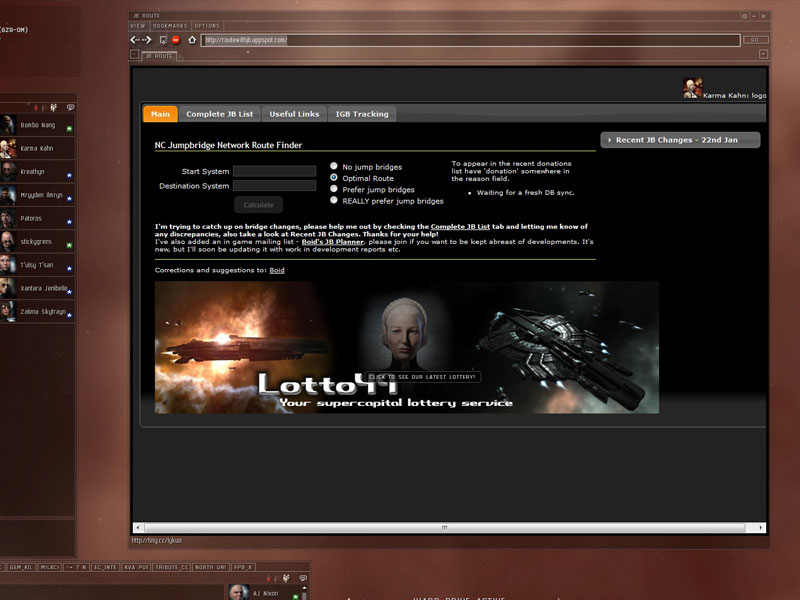Select REALLY prefer jump bridges option
Image resolution: width=800 pixels, height=600 pixels.
pos(334,200)
